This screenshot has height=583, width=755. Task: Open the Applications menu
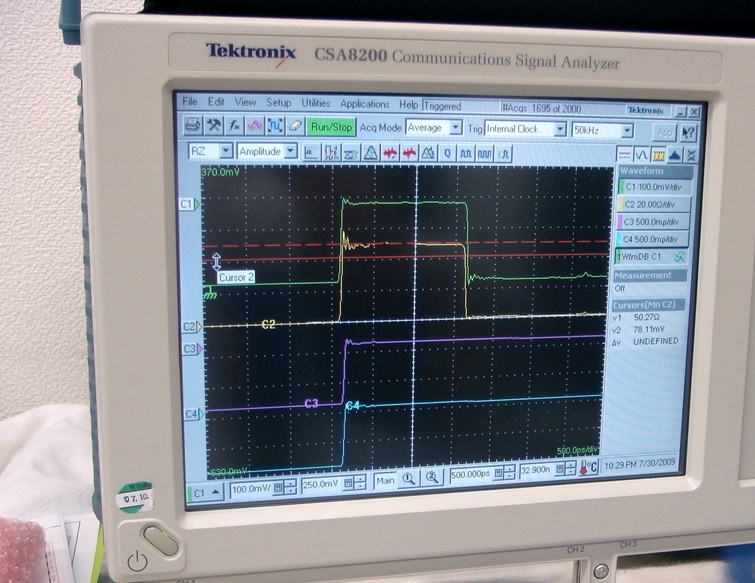(364, 104)
